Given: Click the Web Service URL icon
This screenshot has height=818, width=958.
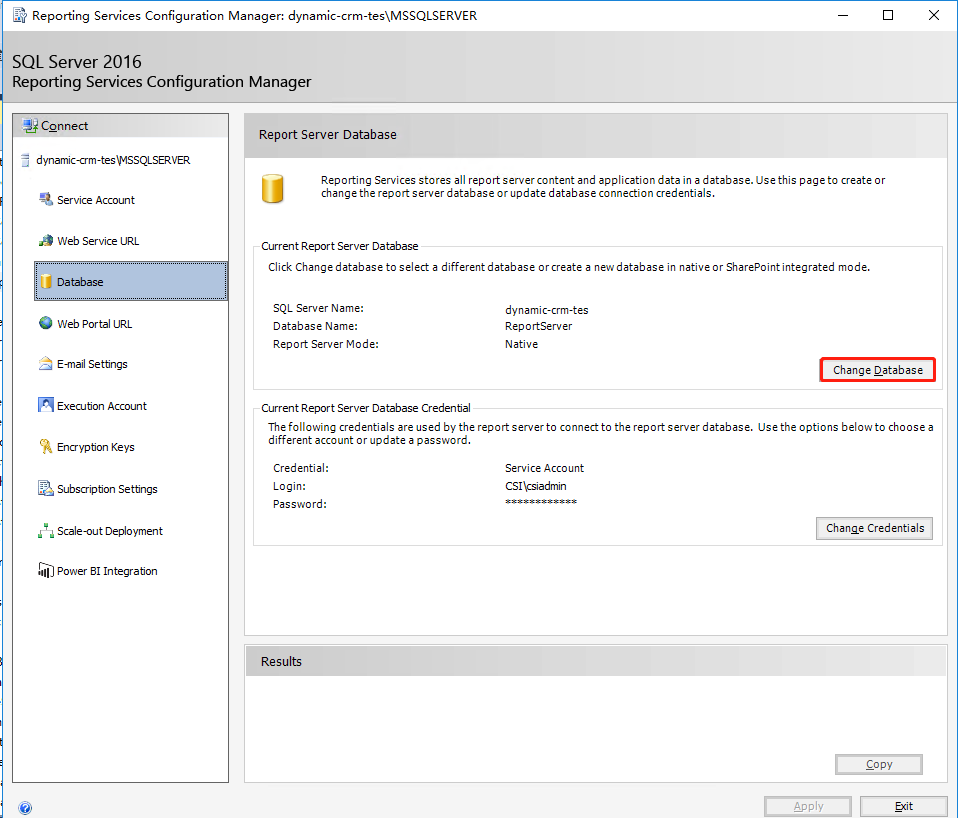Looking at the screenshot, I should (46, 241).
